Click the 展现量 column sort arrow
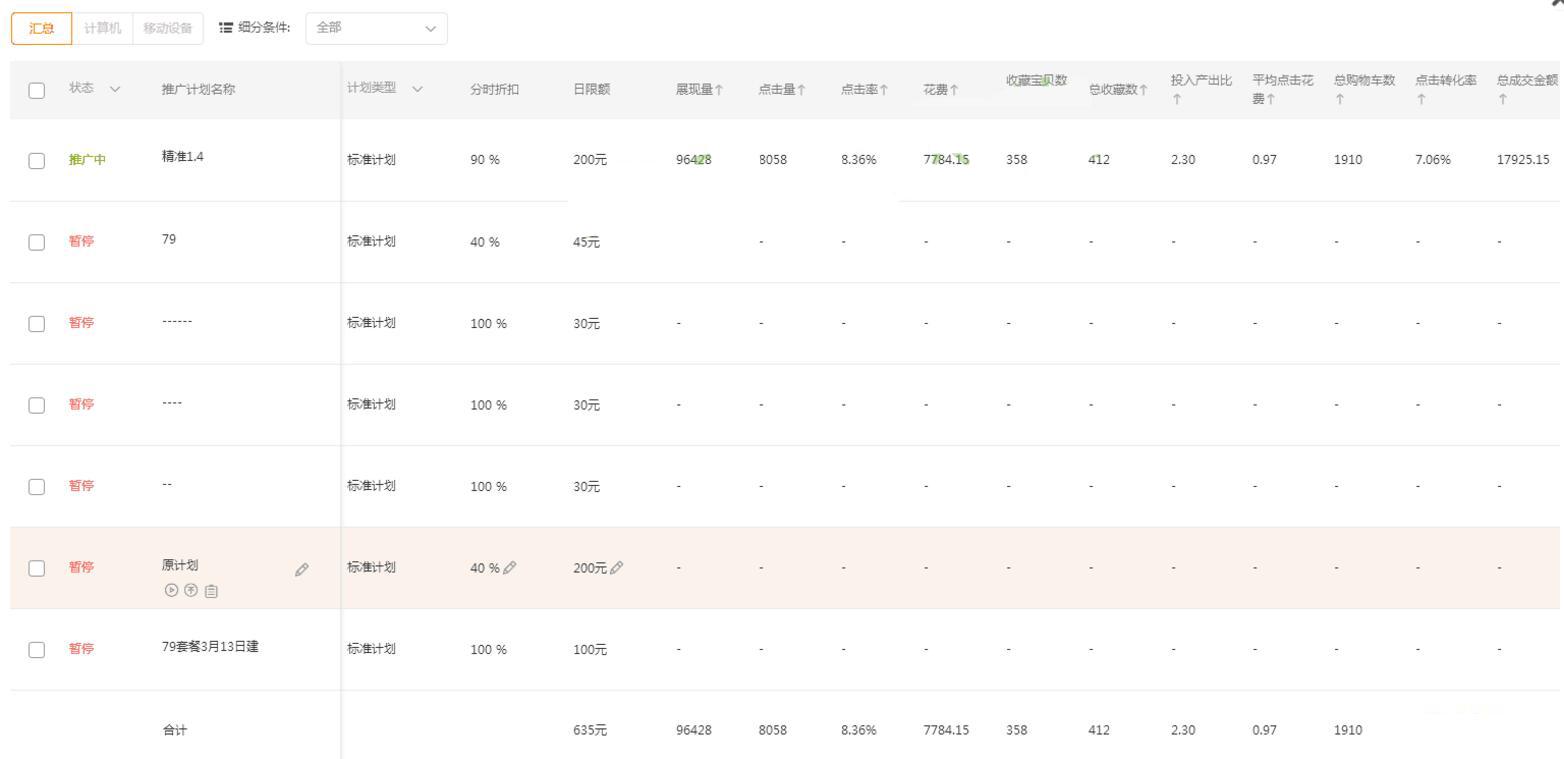 721,88
